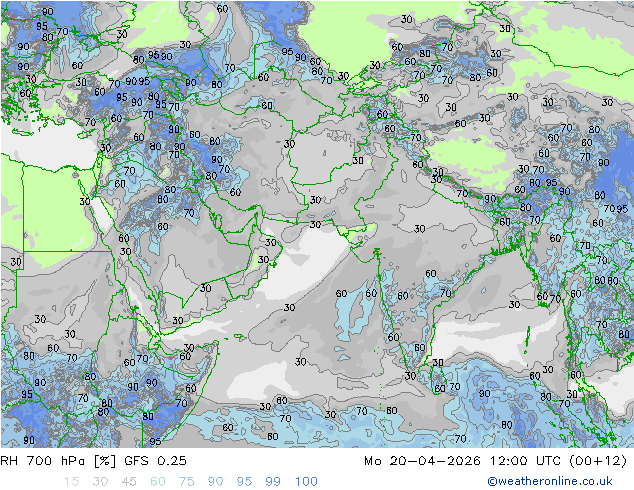The height and width of the screenshot is (490, 634).
Task: Select the 60 value in the bottom legend
Action: tap(158, 482)
